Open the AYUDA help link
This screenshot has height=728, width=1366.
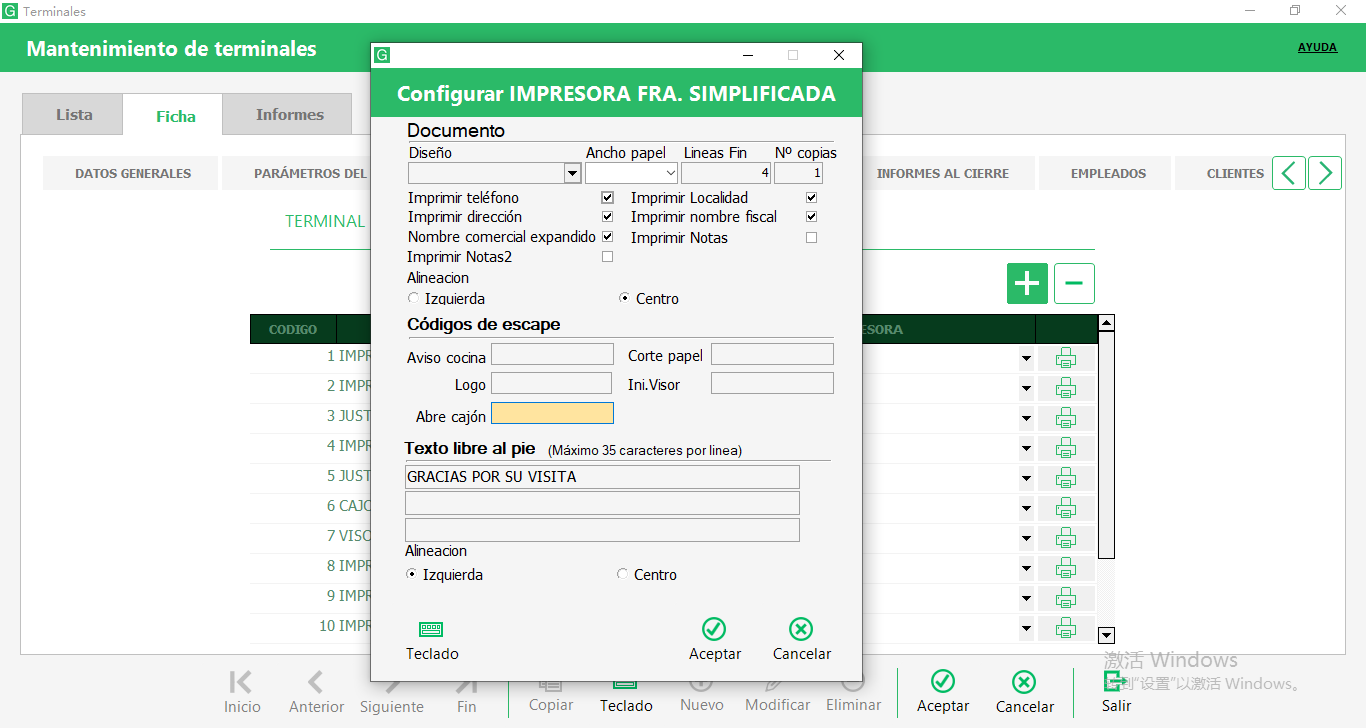(1317, 47)
